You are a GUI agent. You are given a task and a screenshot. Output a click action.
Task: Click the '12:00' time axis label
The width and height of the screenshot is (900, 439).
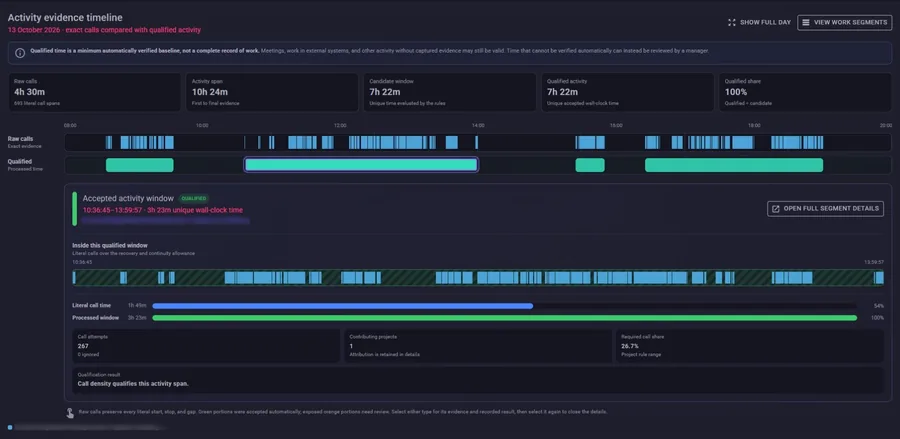340,125
